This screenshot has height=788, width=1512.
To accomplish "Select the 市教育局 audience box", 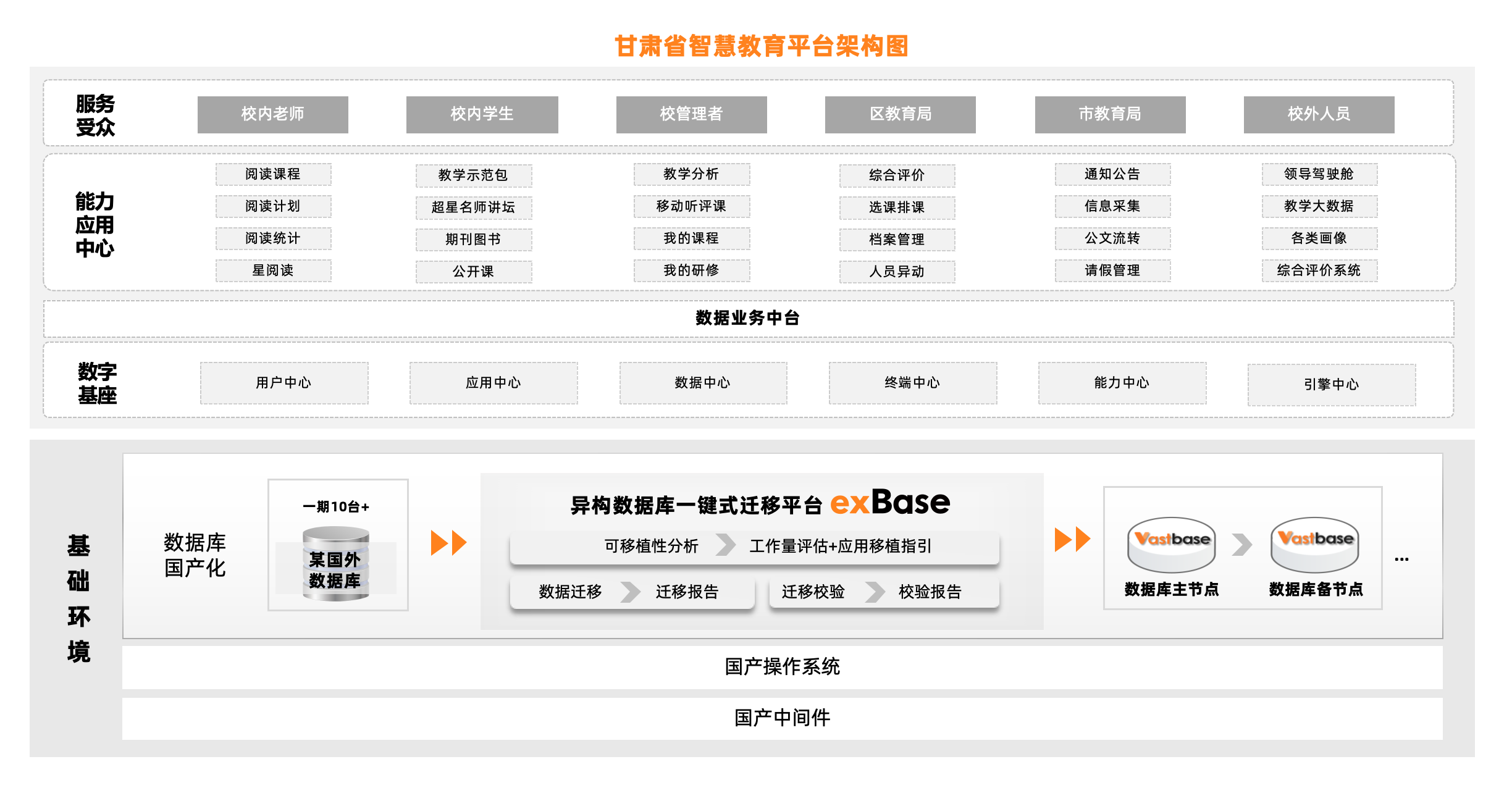I will [x=1111, y=114].
